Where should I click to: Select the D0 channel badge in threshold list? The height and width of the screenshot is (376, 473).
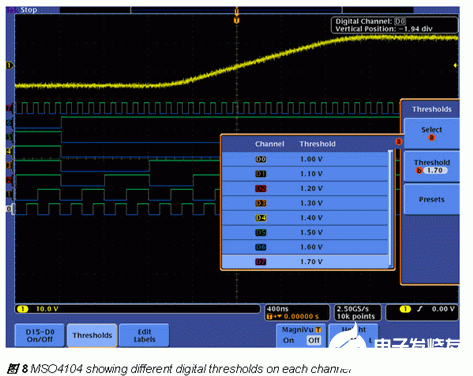[261, 159]
